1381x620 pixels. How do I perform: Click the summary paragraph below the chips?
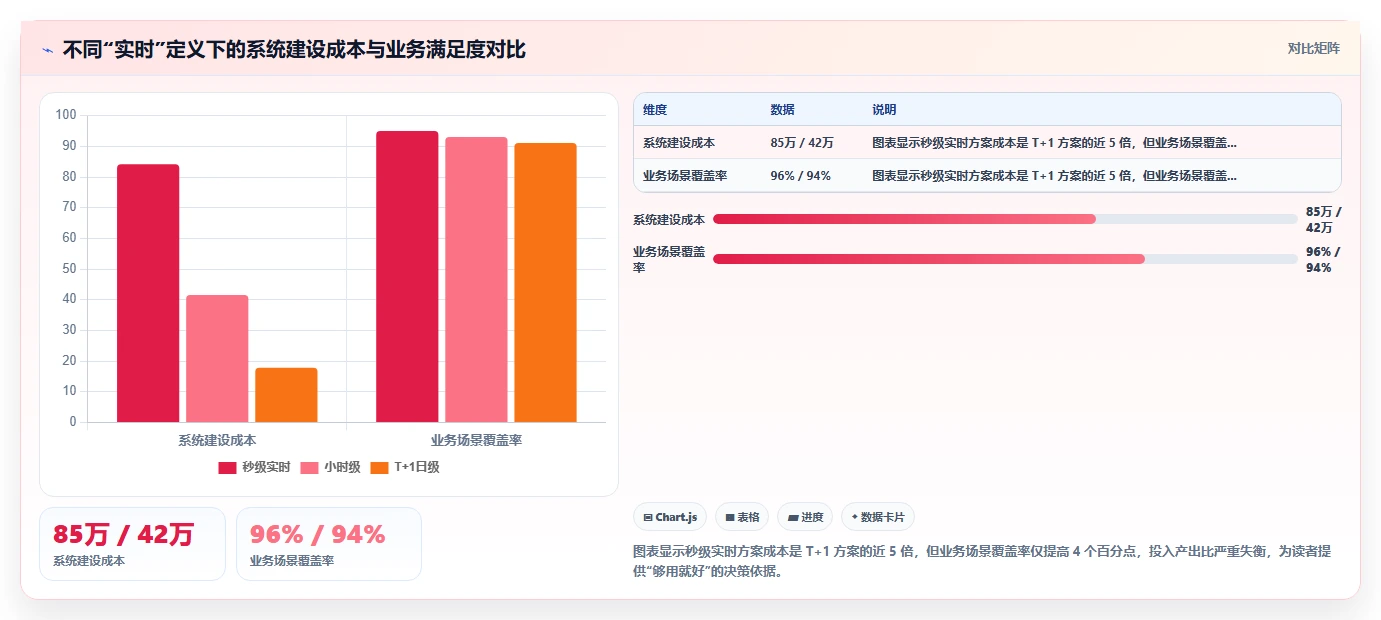982,563
